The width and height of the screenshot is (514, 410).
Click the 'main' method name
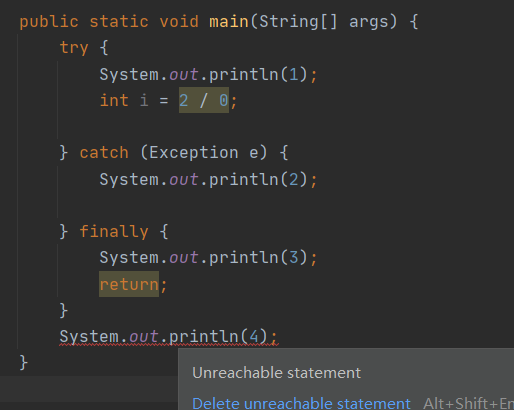pyautogui.click(x=229, y=22)
